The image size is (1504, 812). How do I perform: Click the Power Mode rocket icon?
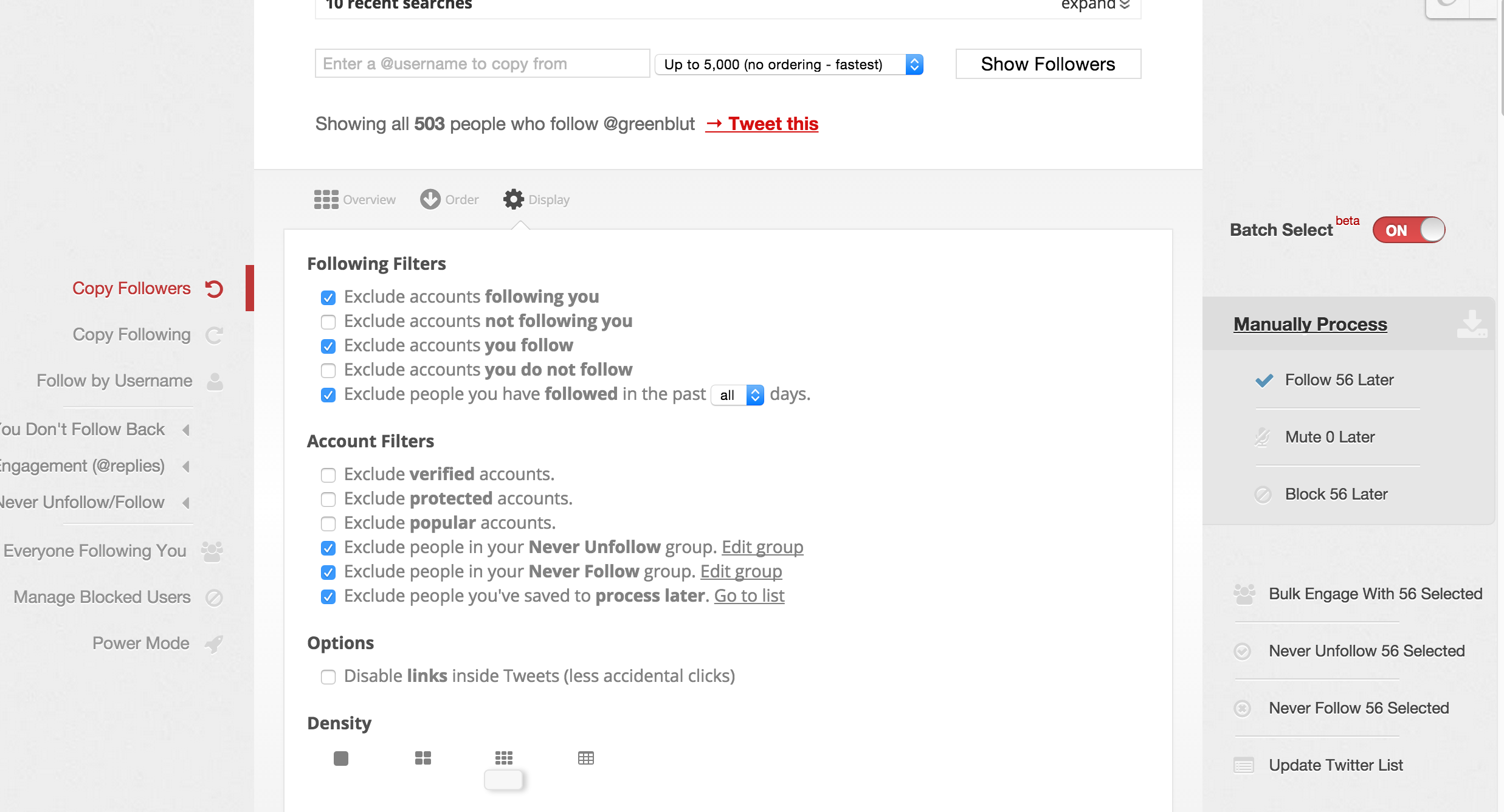click(x=214, y=644)
